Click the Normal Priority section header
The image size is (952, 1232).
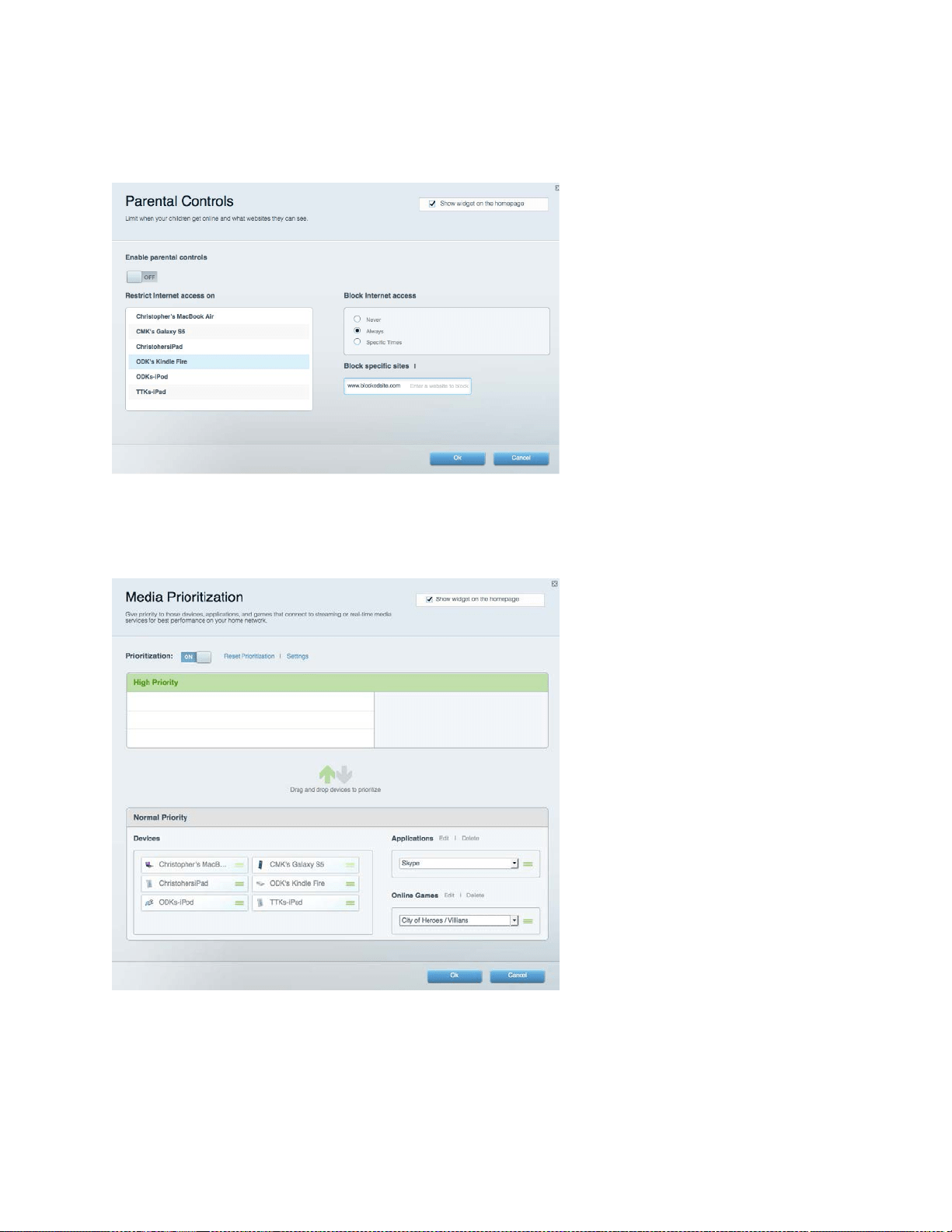coord(337,818)
